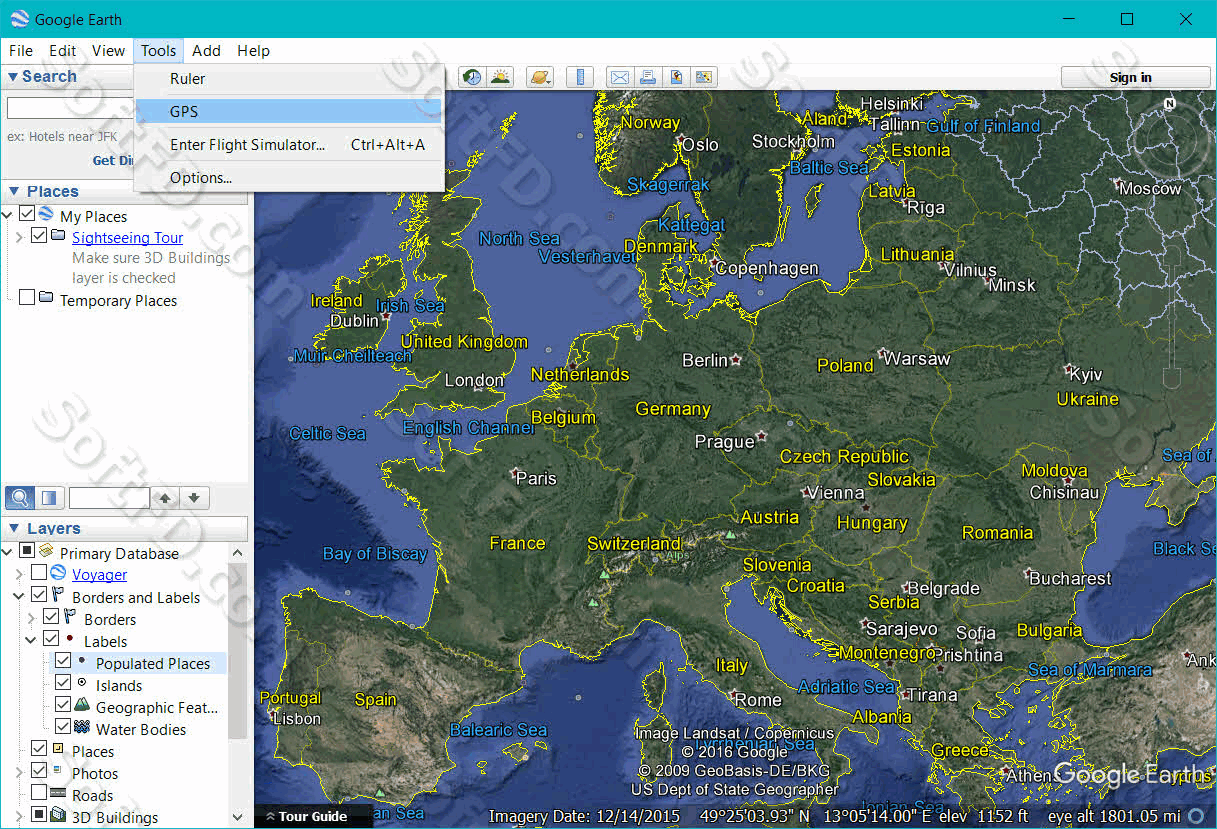Click the Voyager link in Layers
Image resolution: width=1217 pixels, height=829 pixels.
click(99, 574)
